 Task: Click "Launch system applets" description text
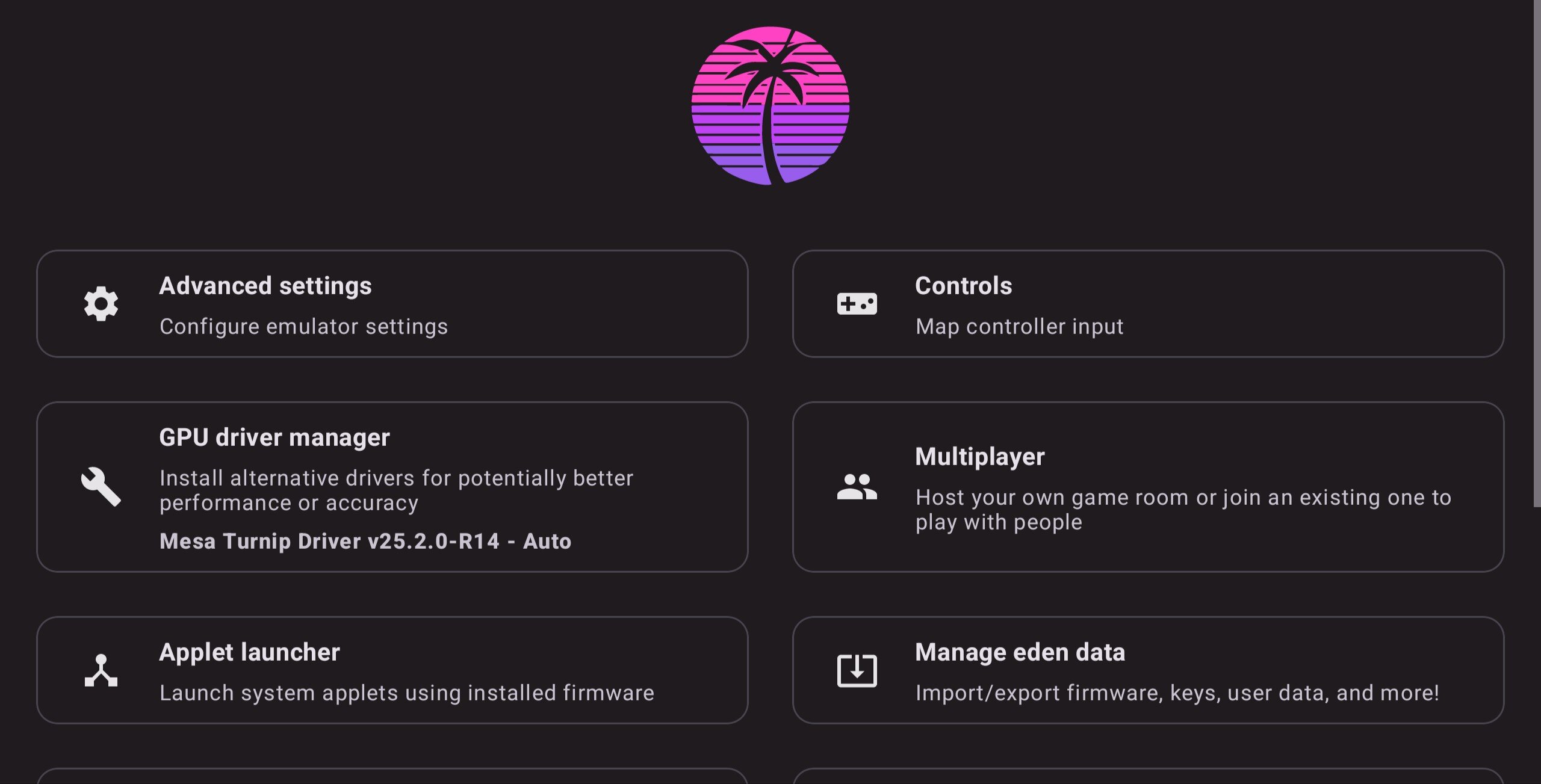(x=406, y=693)
